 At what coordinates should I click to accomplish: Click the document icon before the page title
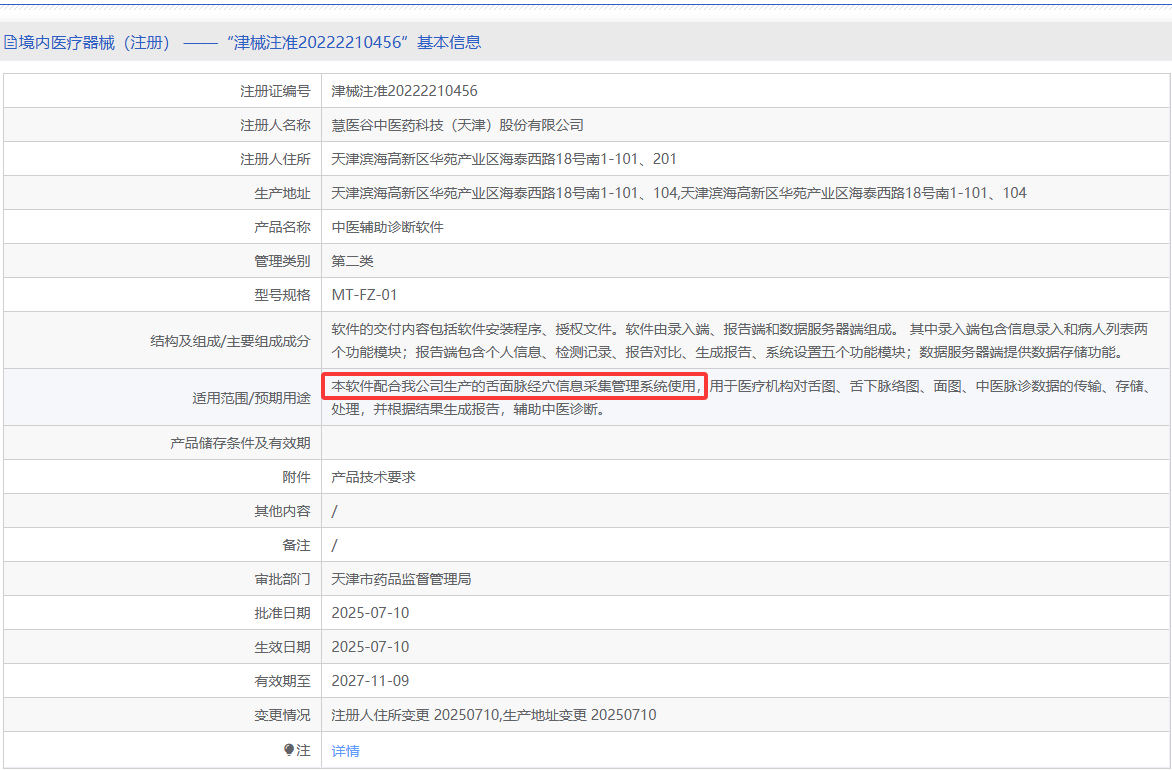tap(9, 42)
